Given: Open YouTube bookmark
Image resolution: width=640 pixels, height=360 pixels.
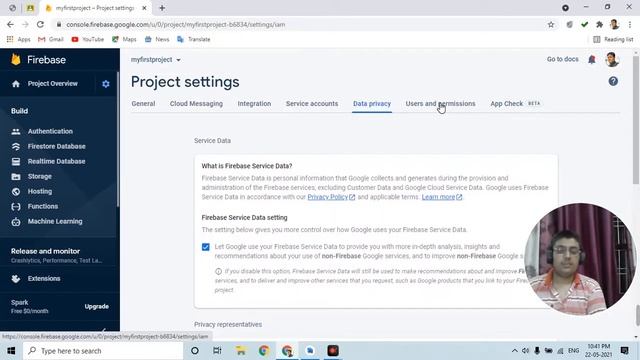Looking at the screenshot, I should (88, 39).
